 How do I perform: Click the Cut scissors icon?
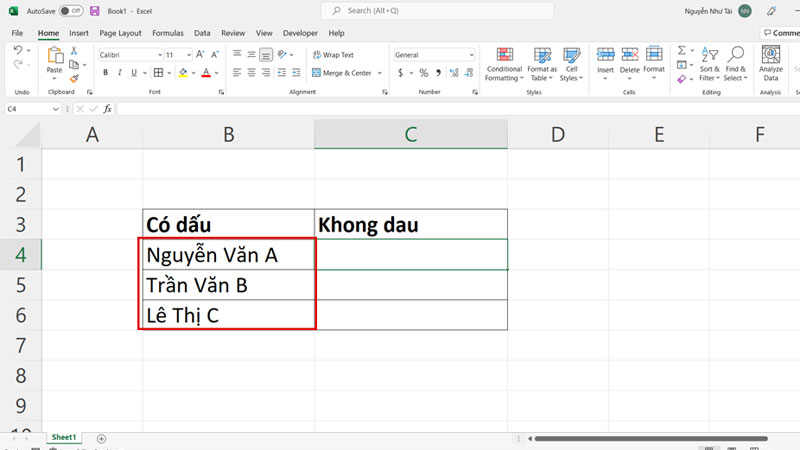tap(74, 51)
